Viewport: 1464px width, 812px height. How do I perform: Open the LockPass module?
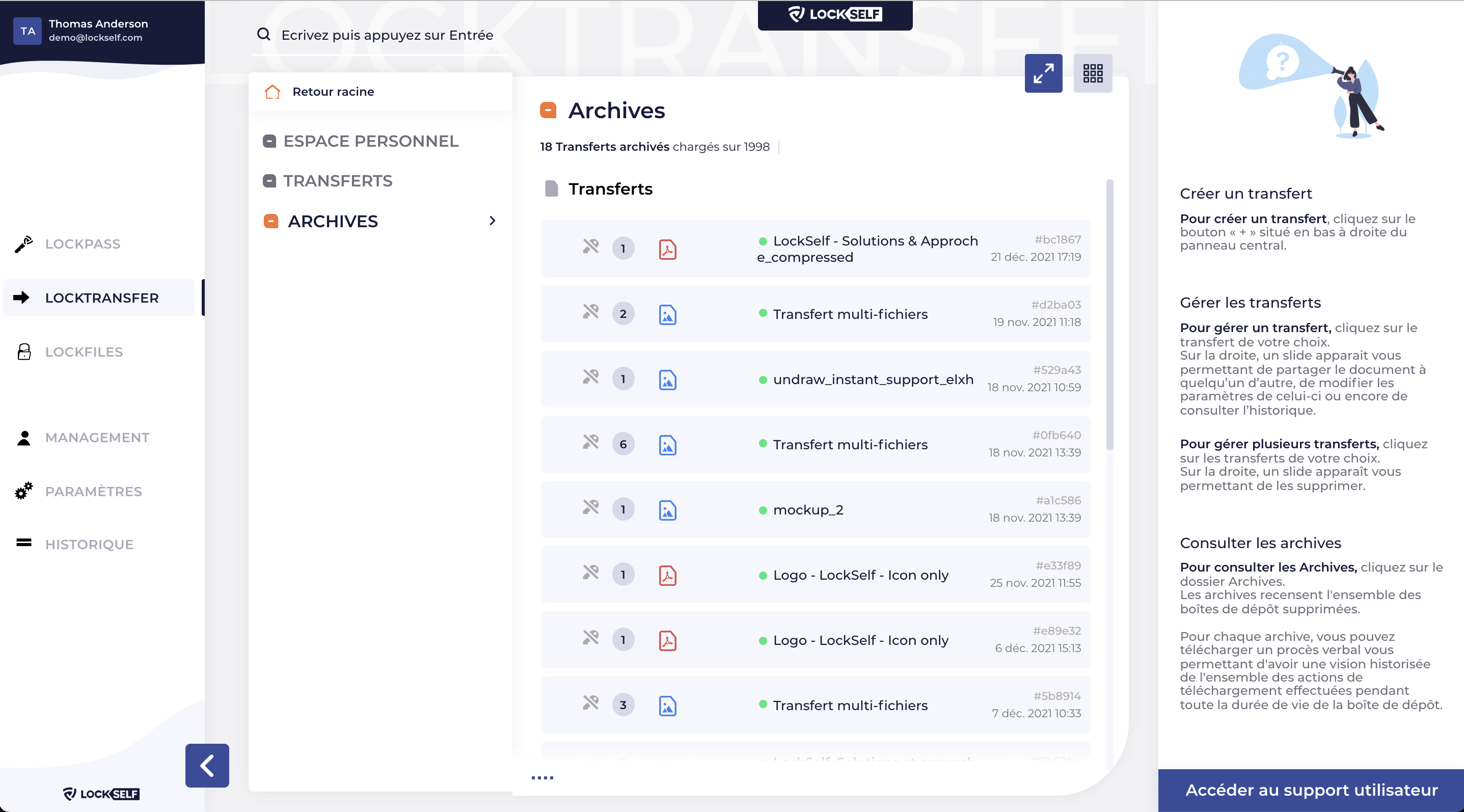[83, 244]
